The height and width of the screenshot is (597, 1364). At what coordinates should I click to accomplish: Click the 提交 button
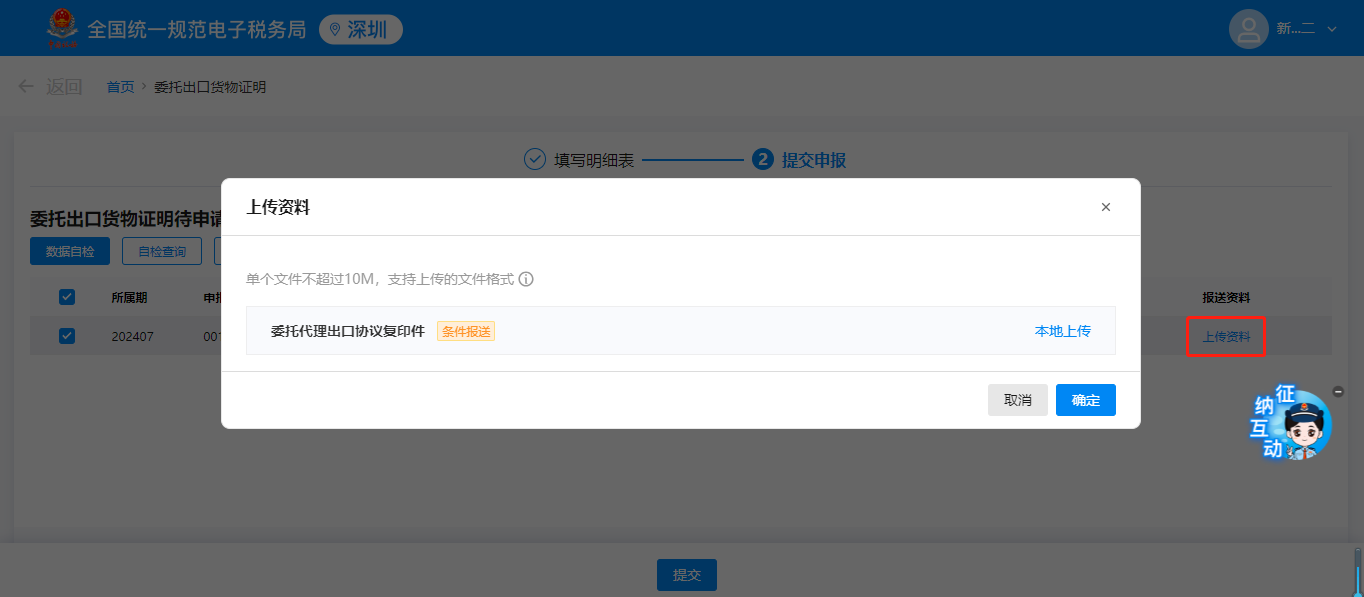687,575
